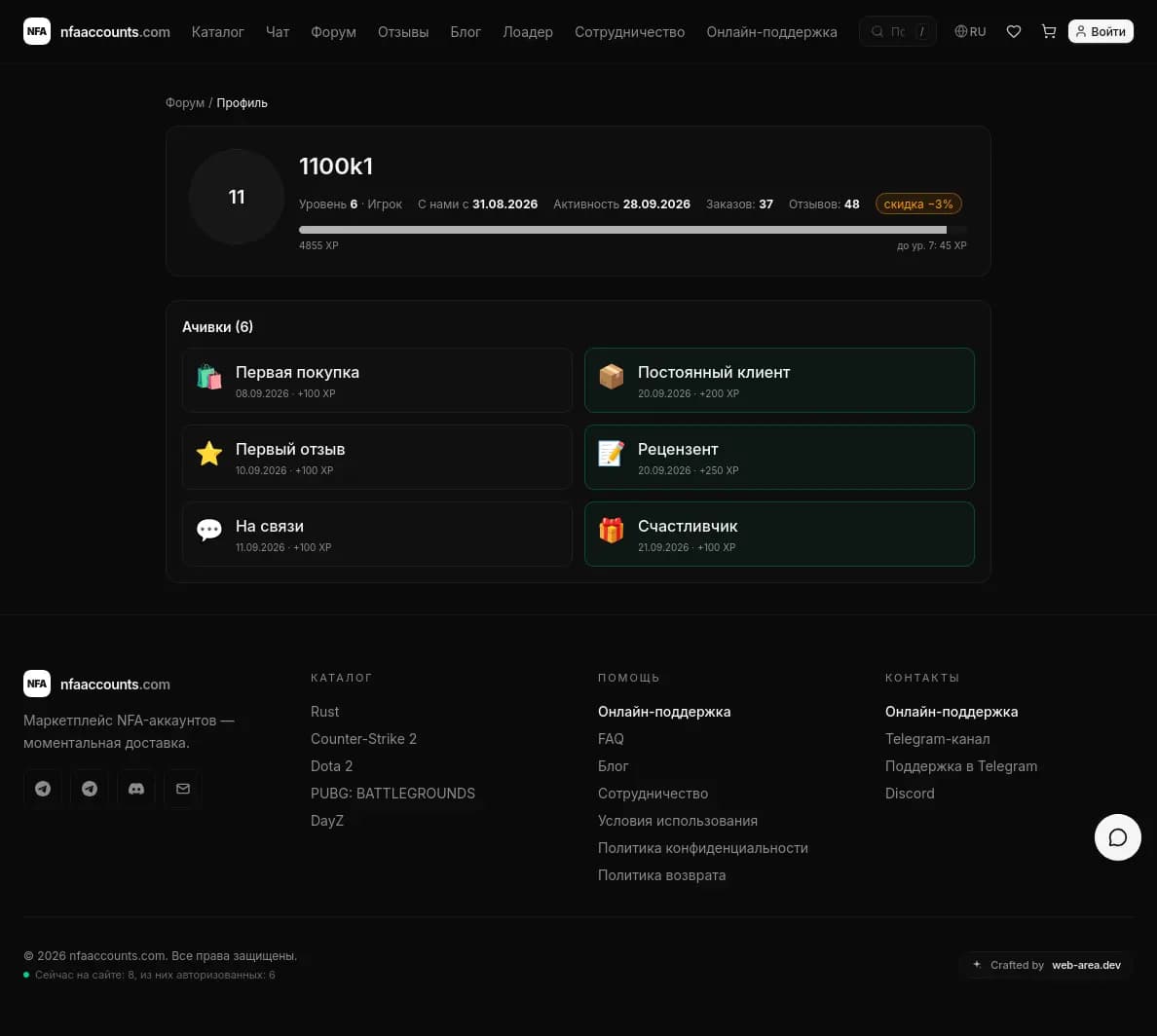The height and width of the screenshot is (1036, 1157).
Task: Open the DayZ catalog link
Action: coord(327,821)
